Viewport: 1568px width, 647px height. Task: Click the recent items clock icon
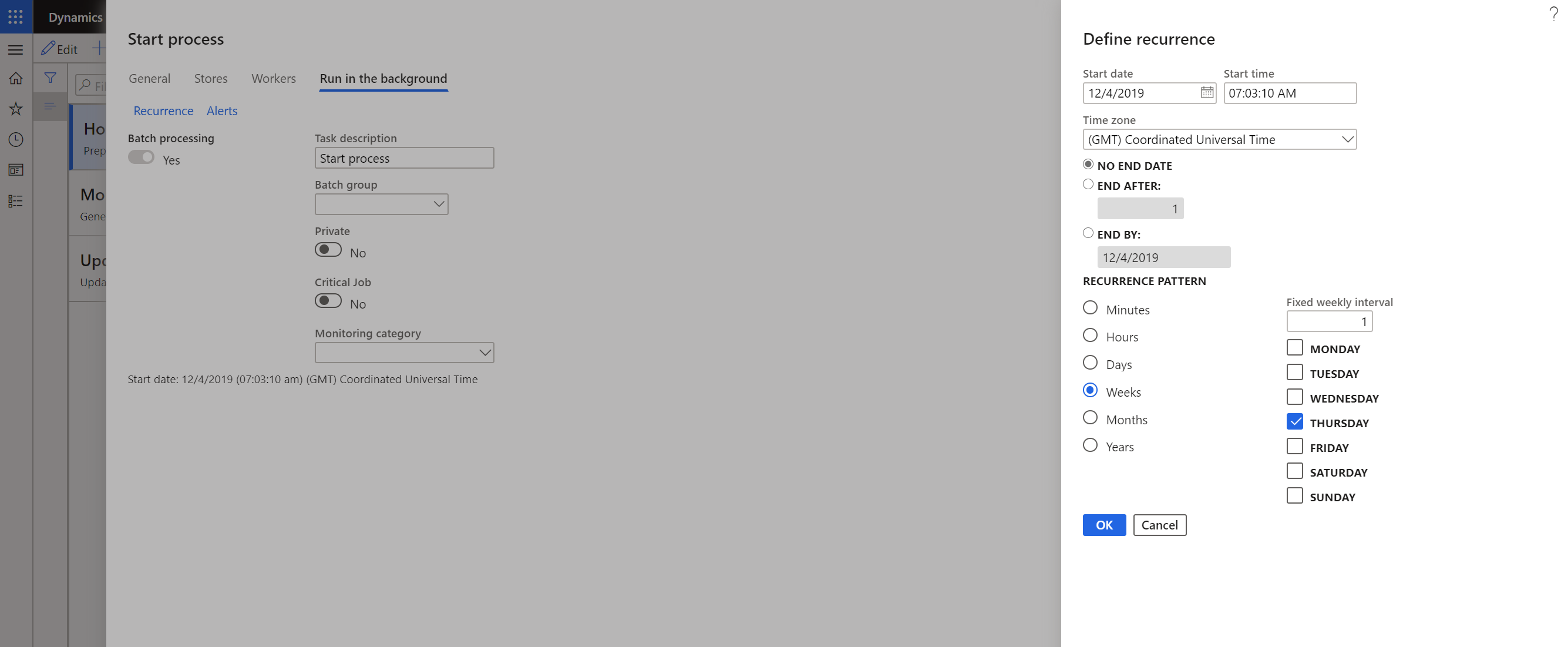(x=16, y=139)
